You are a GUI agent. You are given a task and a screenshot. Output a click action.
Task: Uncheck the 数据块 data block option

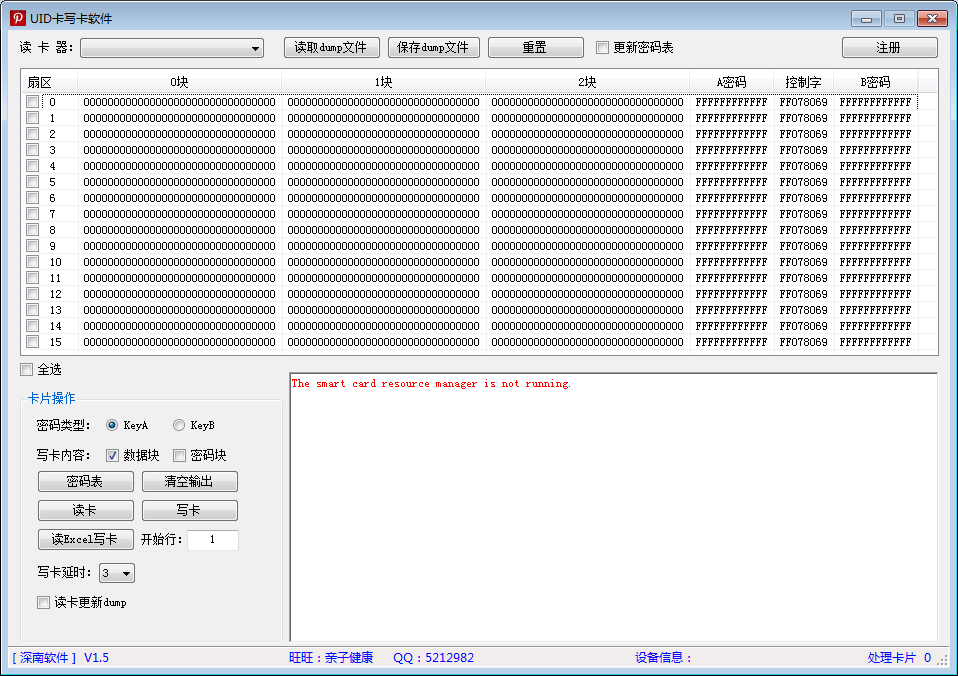coord(113,455)
